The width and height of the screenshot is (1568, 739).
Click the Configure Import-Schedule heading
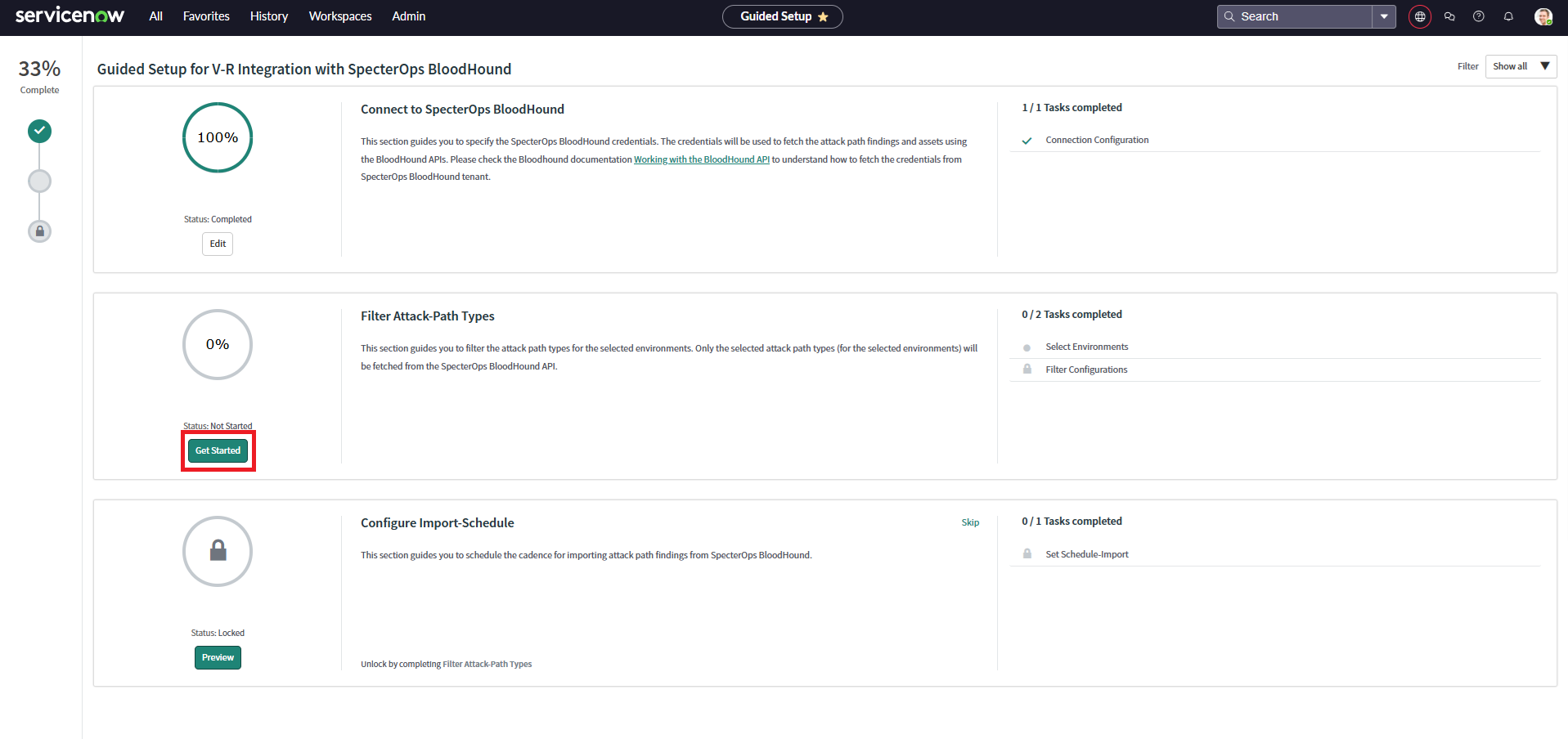point(437,523)
